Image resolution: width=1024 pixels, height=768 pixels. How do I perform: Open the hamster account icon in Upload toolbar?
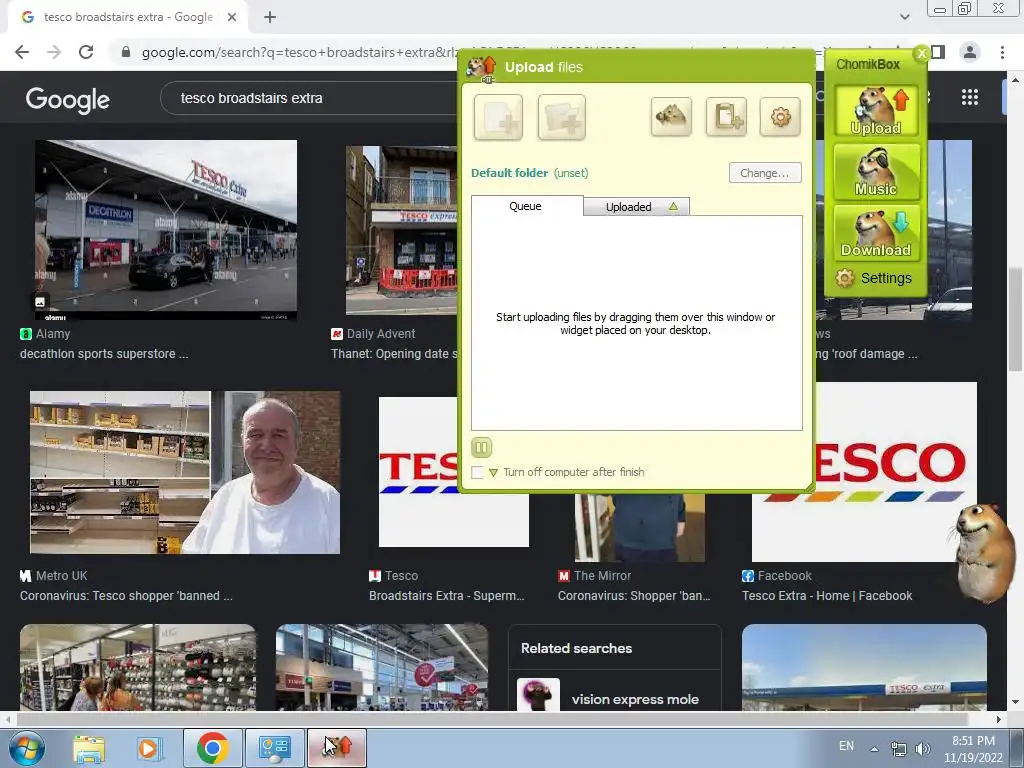671,118
